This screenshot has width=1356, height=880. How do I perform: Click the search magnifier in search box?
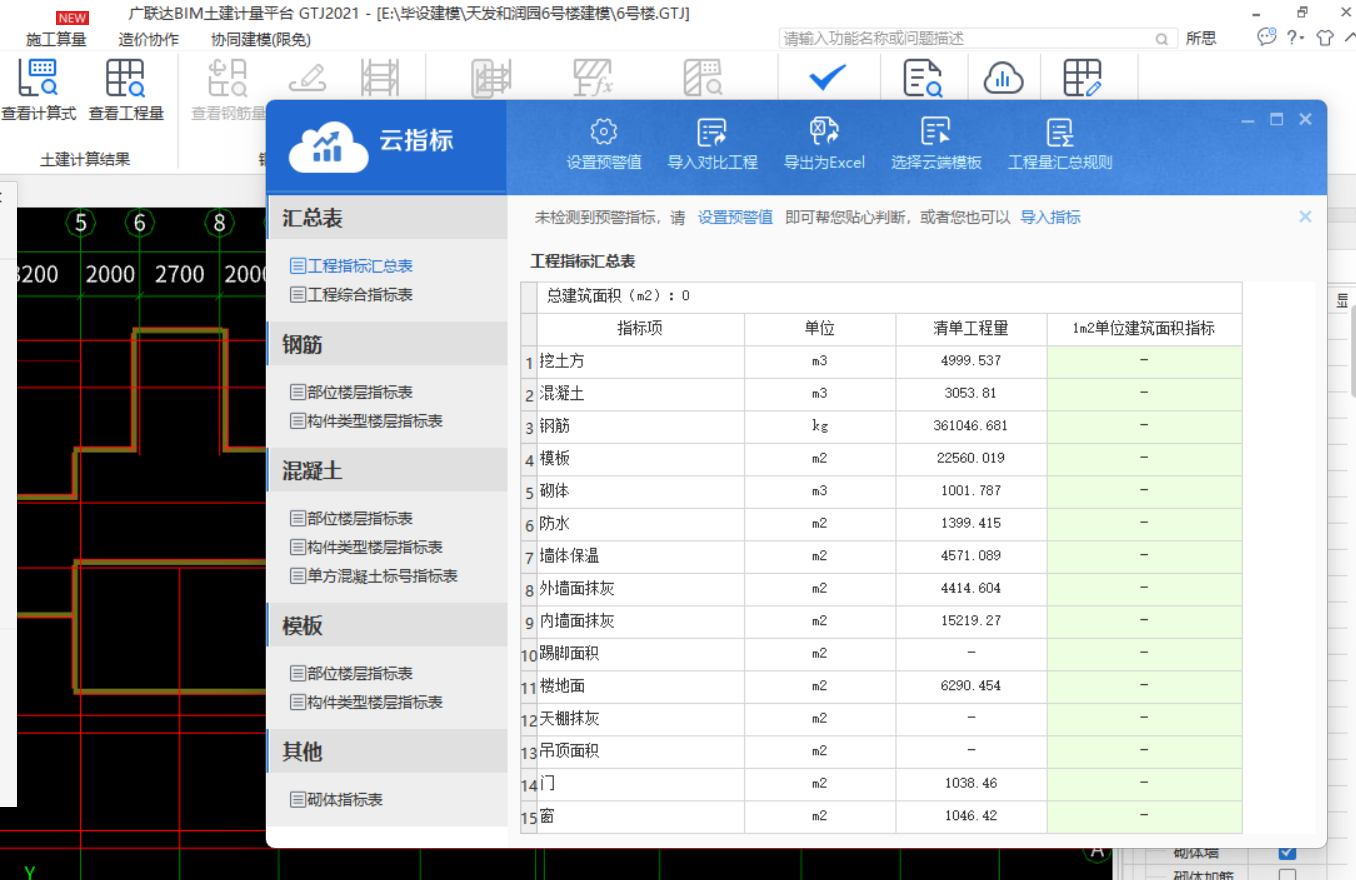point(1161,39)
